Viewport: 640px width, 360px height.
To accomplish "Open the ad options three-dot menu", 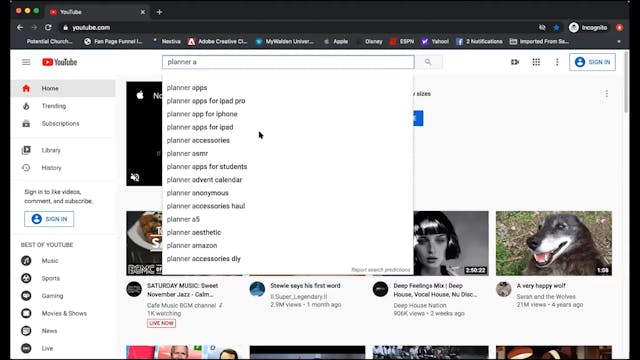I will pos(607,94).
